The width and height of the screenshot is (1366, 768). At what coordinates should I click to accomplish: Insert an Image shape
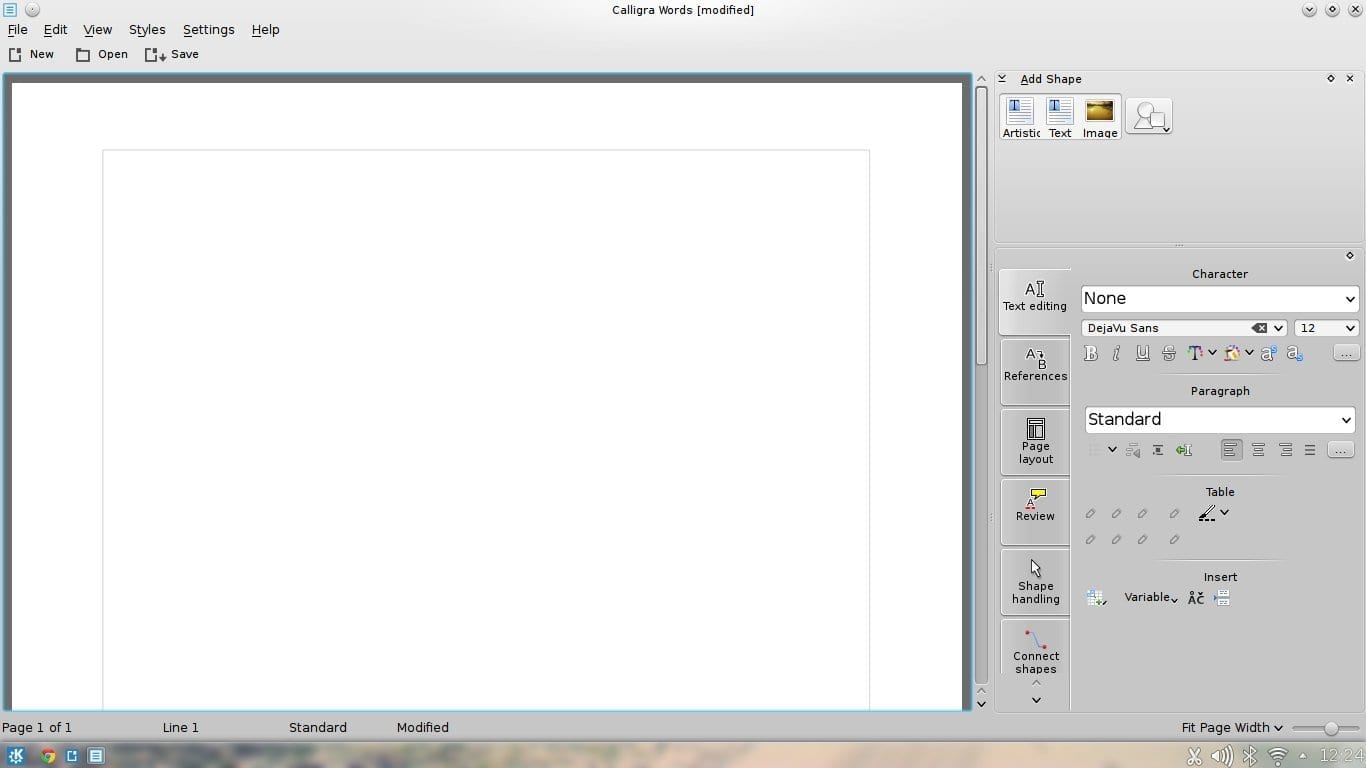[1099, 117]
